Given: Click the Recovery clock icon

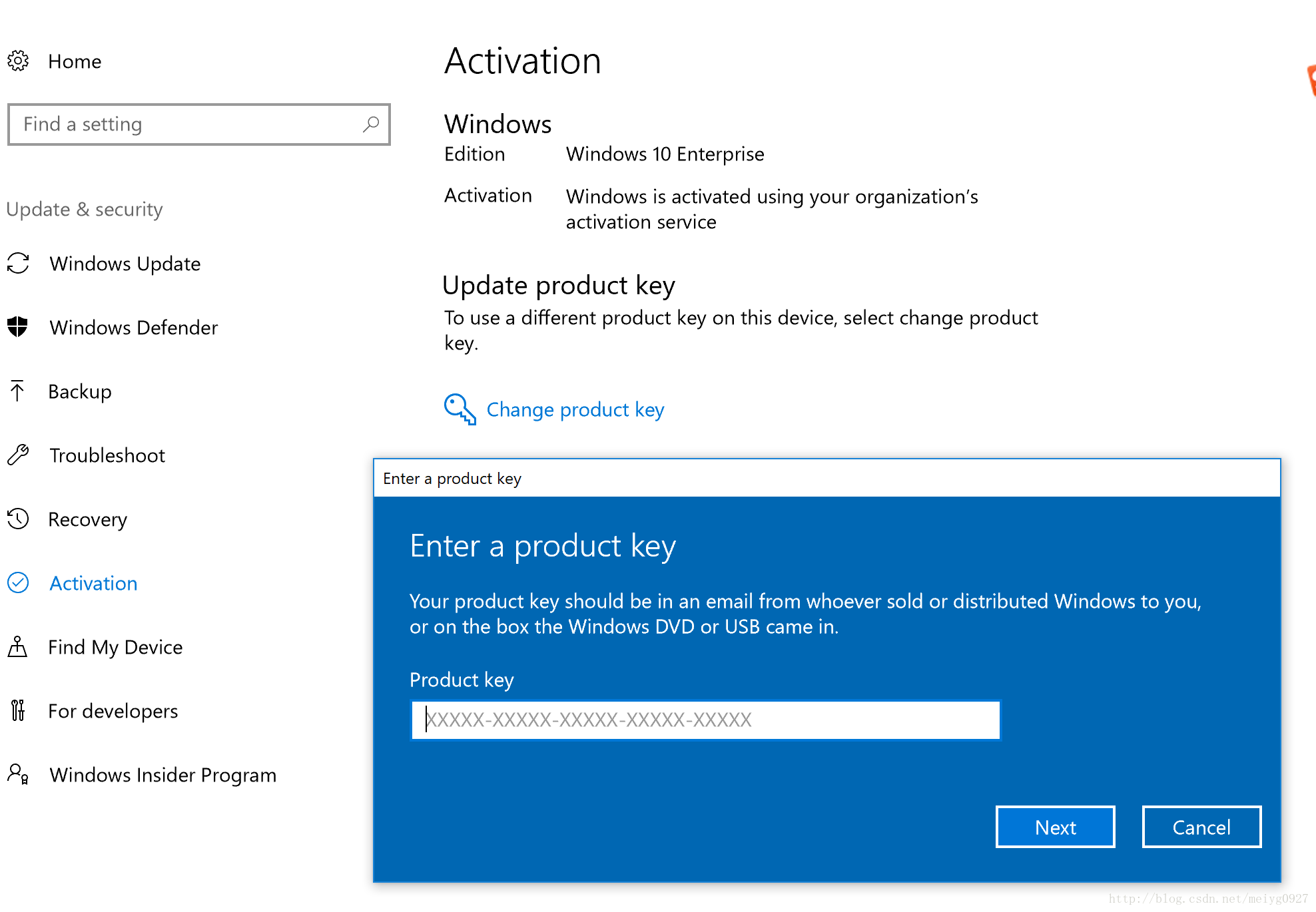Looking at the screenshot, I should (x=18, y=519).
